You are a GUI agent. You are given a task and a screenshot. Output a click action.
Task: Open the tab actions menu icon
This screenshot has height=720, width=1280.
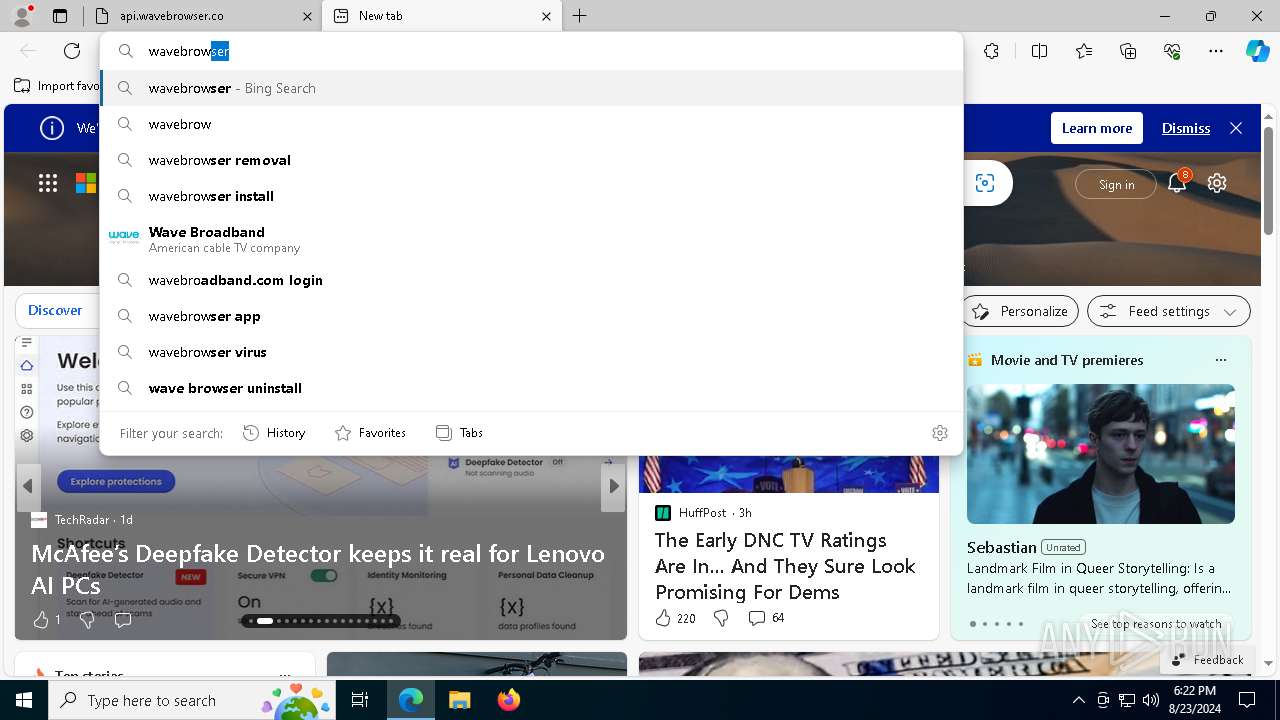pyautogui.click(x=60, y=16)
